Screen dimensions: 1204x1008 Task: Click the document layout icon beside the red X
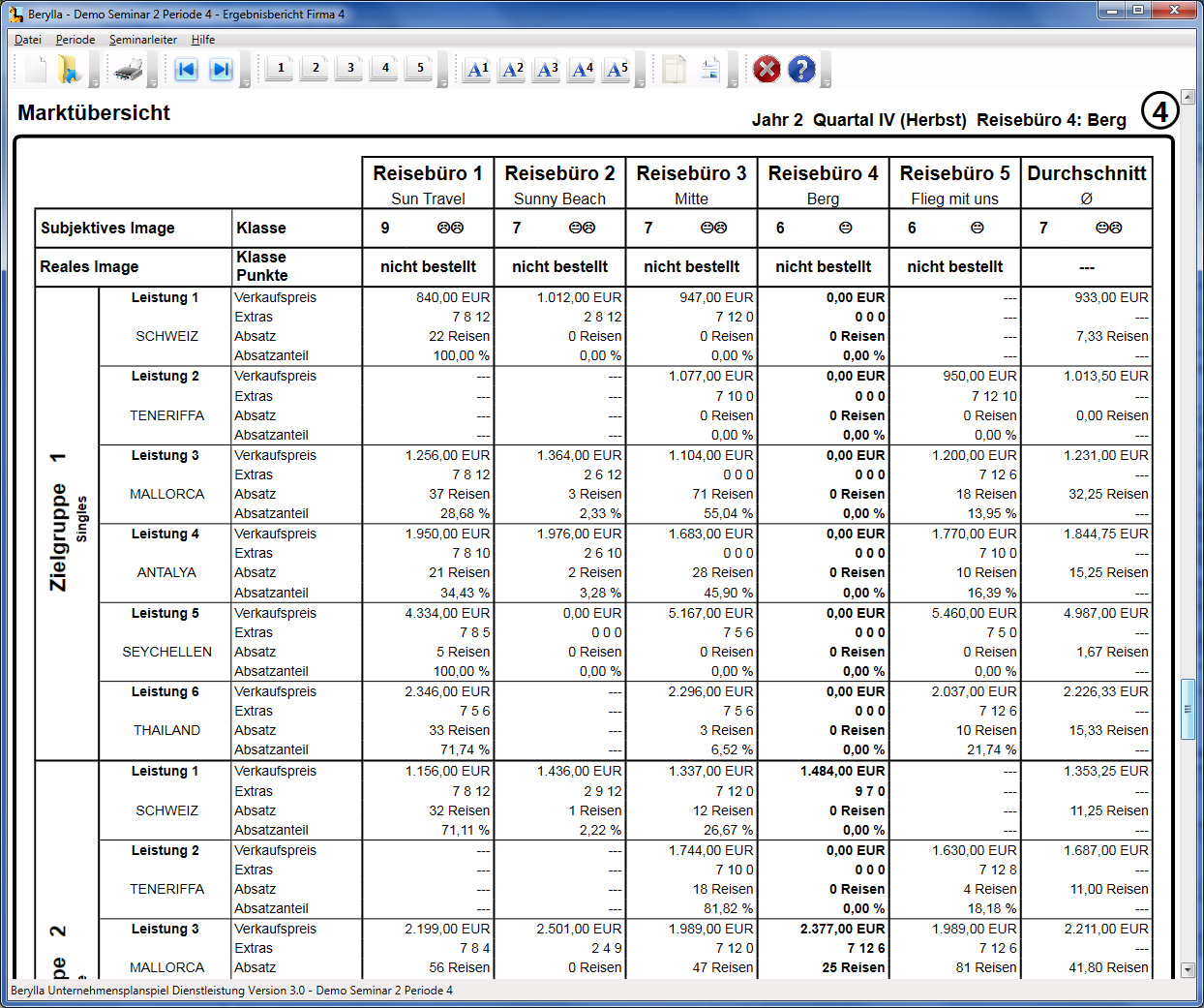click(709, 70)
